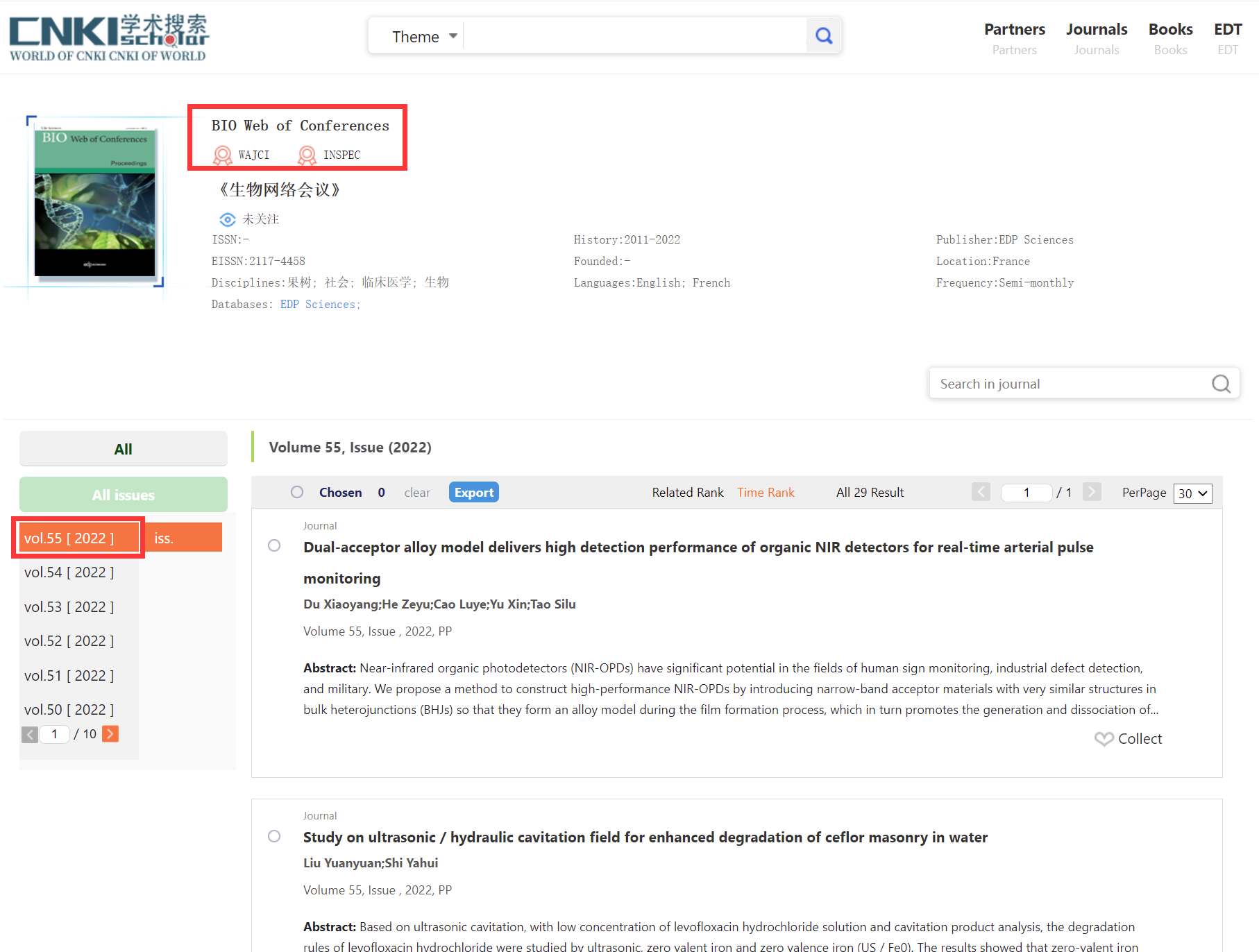Click previous volume list page arrow
This screenshot has height=952, width=1259.
(x=30, y=734)
